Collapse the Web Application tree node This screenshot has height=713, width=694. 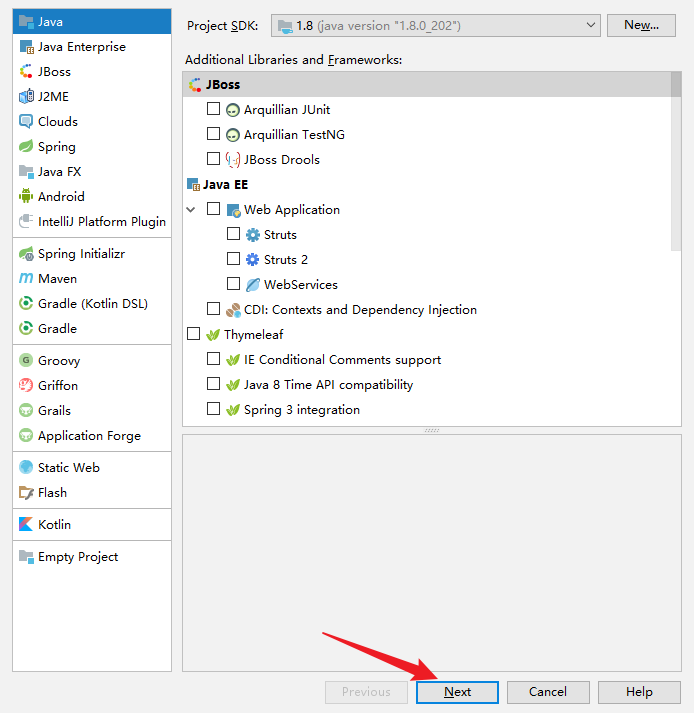pyautogui.click(x=191, y=210)
